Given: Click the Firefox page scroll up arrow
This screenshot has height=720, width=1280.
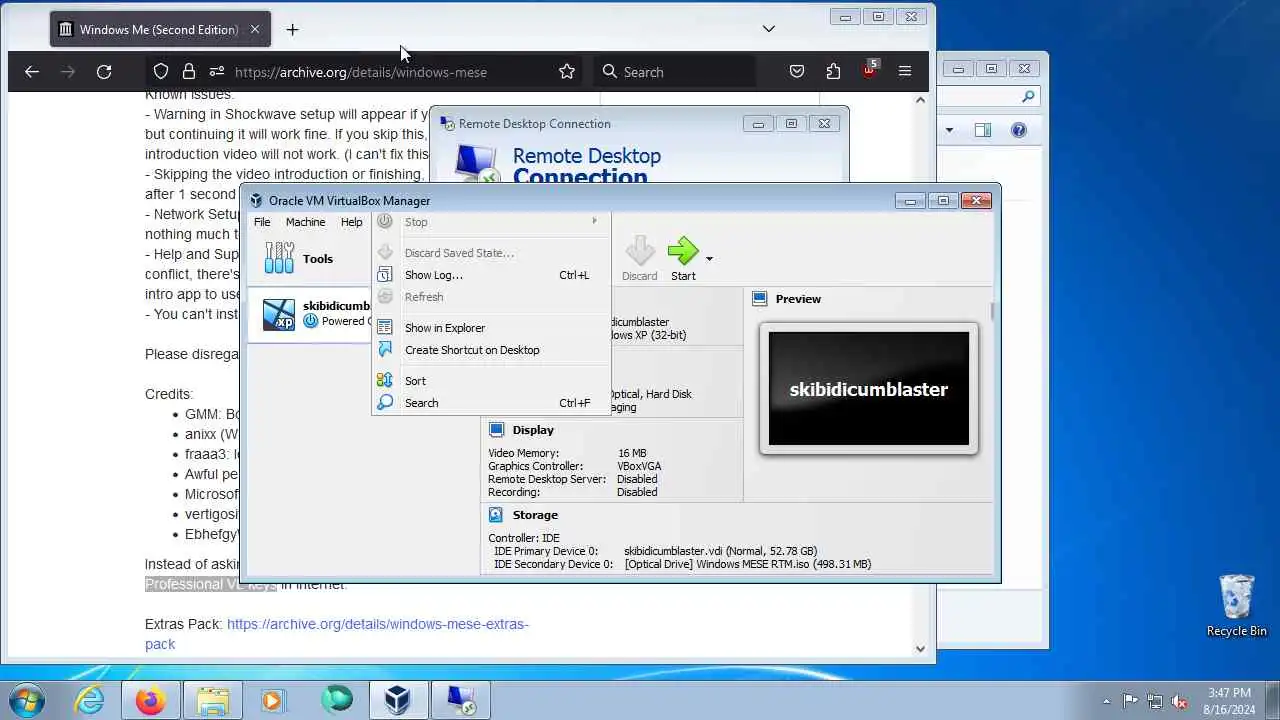Looking at the screenshot, I should click(x=920, y=99).
